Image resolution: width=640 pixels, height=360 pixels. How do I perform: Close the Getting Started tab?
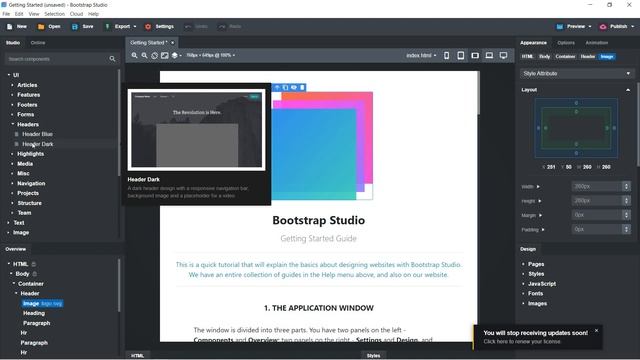pos(172,42)
